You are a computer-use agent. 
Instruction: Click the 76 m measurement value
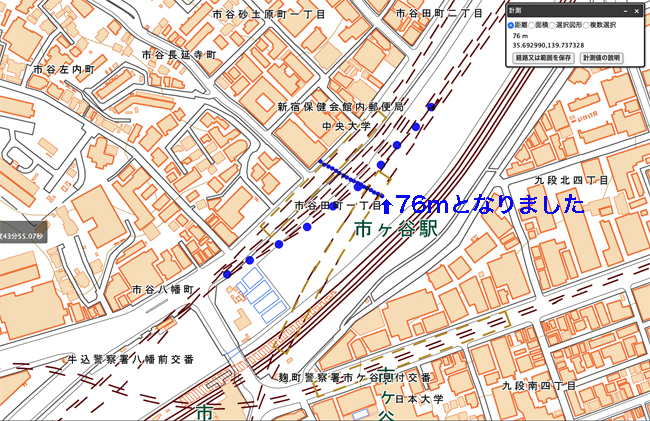click(520, 36)
